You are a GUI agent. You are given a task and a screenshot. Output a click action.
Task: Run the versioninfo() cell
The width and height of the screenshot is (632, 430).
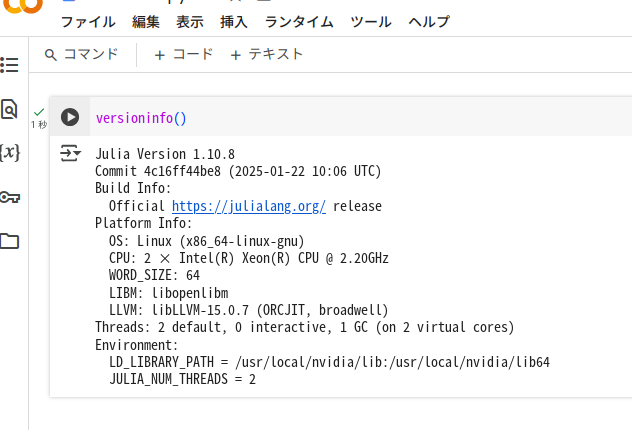[70, 117]
